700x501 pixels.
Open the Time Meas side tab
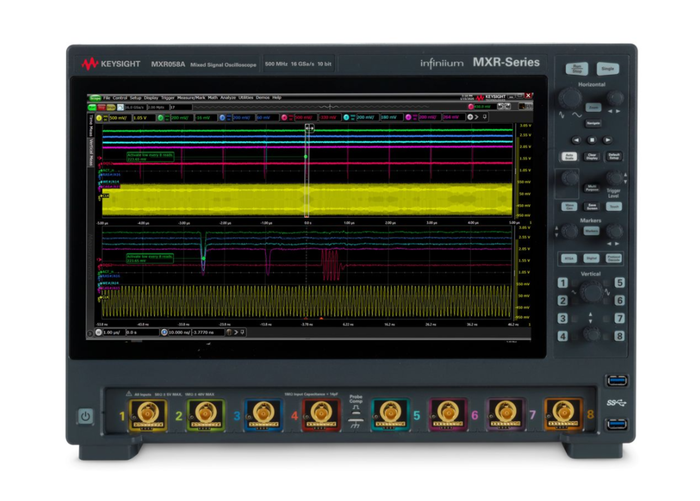[x=91, y=125]
